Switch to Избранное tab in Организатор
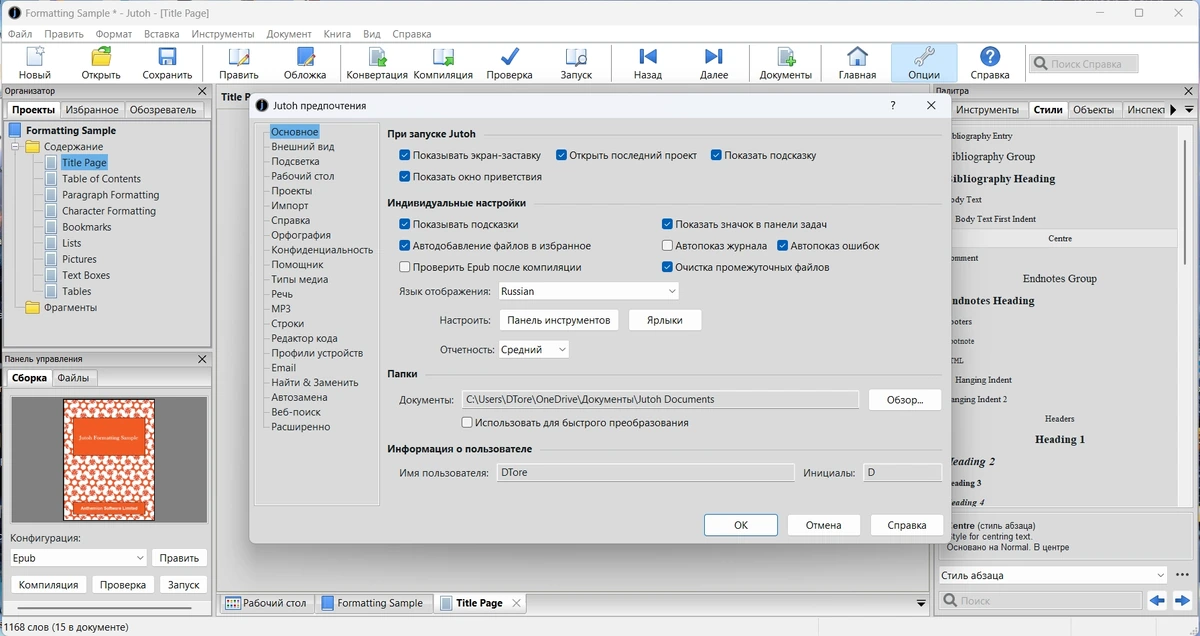The width and height of the screenshot is (1200, 636). [93, 110]
